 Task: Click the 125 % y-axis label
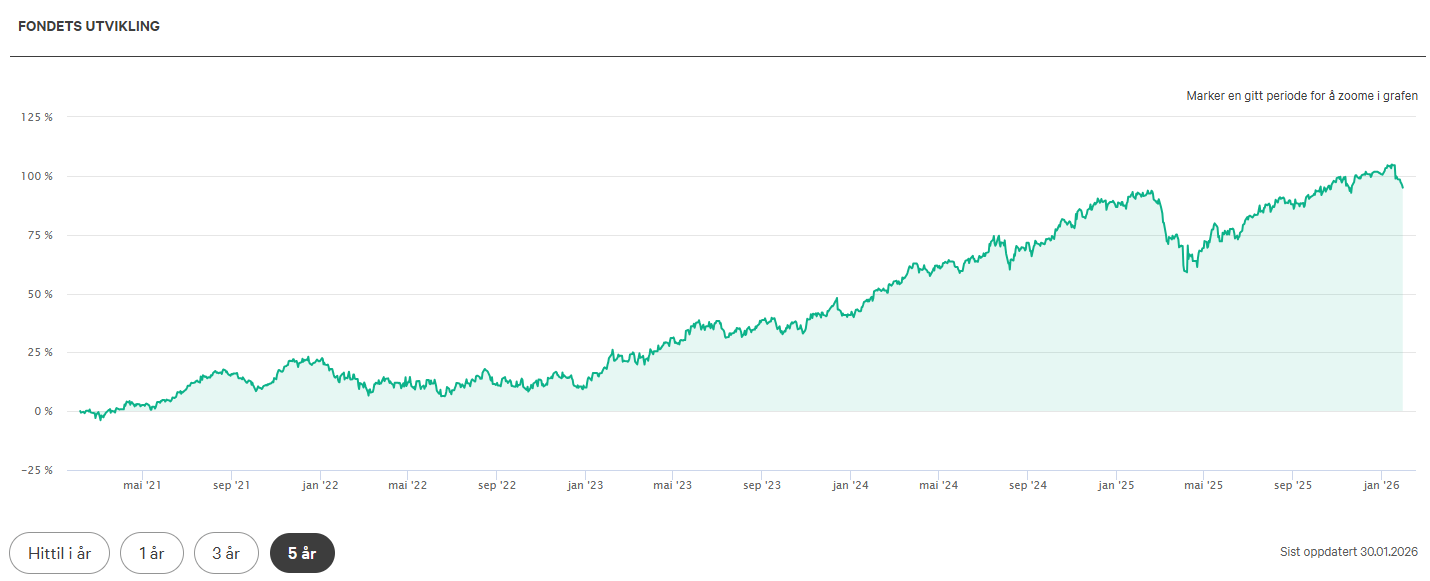click(38, 117)
